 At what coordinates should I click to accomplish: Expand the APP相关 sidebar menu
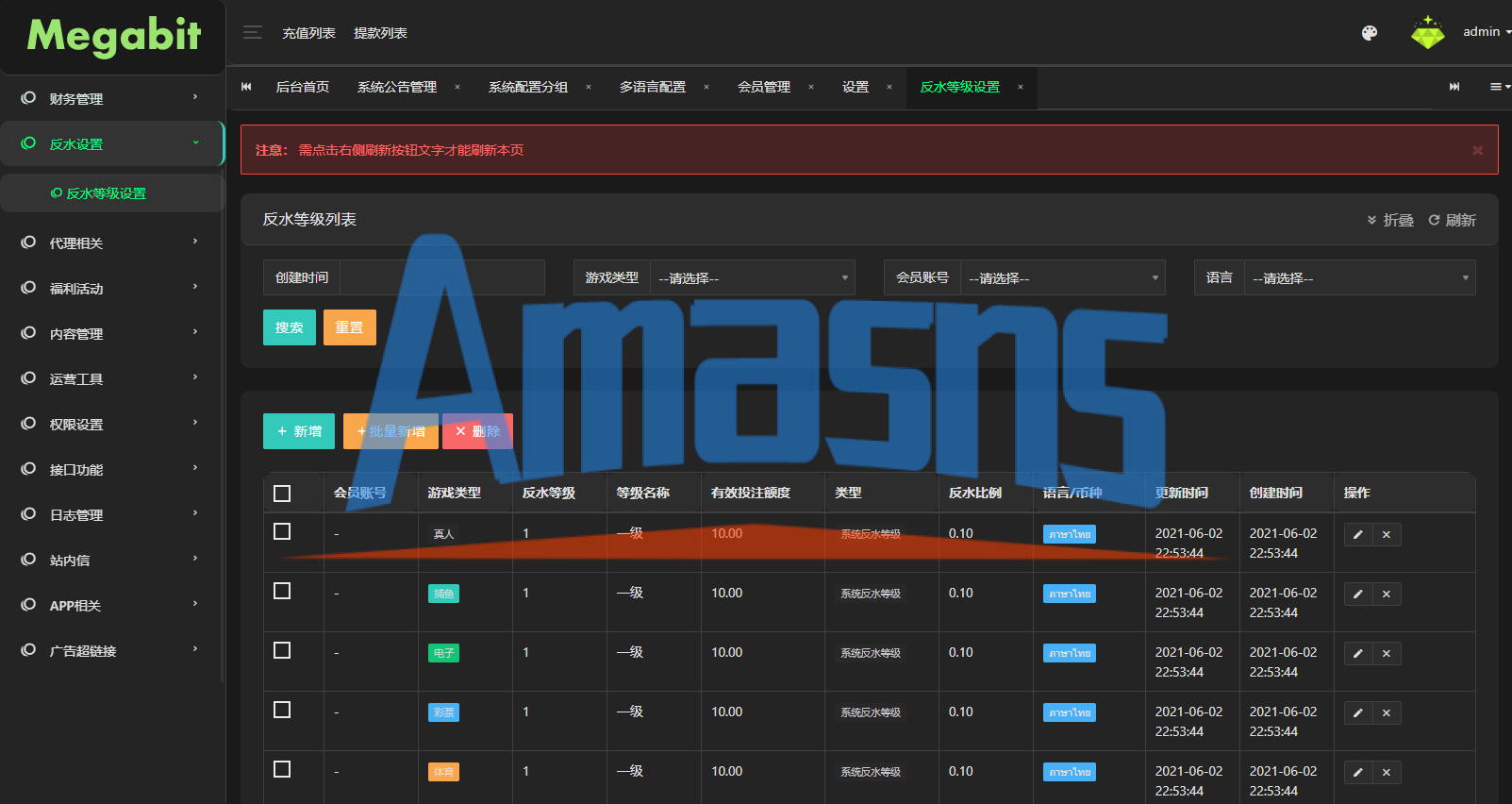coord(112,605)
